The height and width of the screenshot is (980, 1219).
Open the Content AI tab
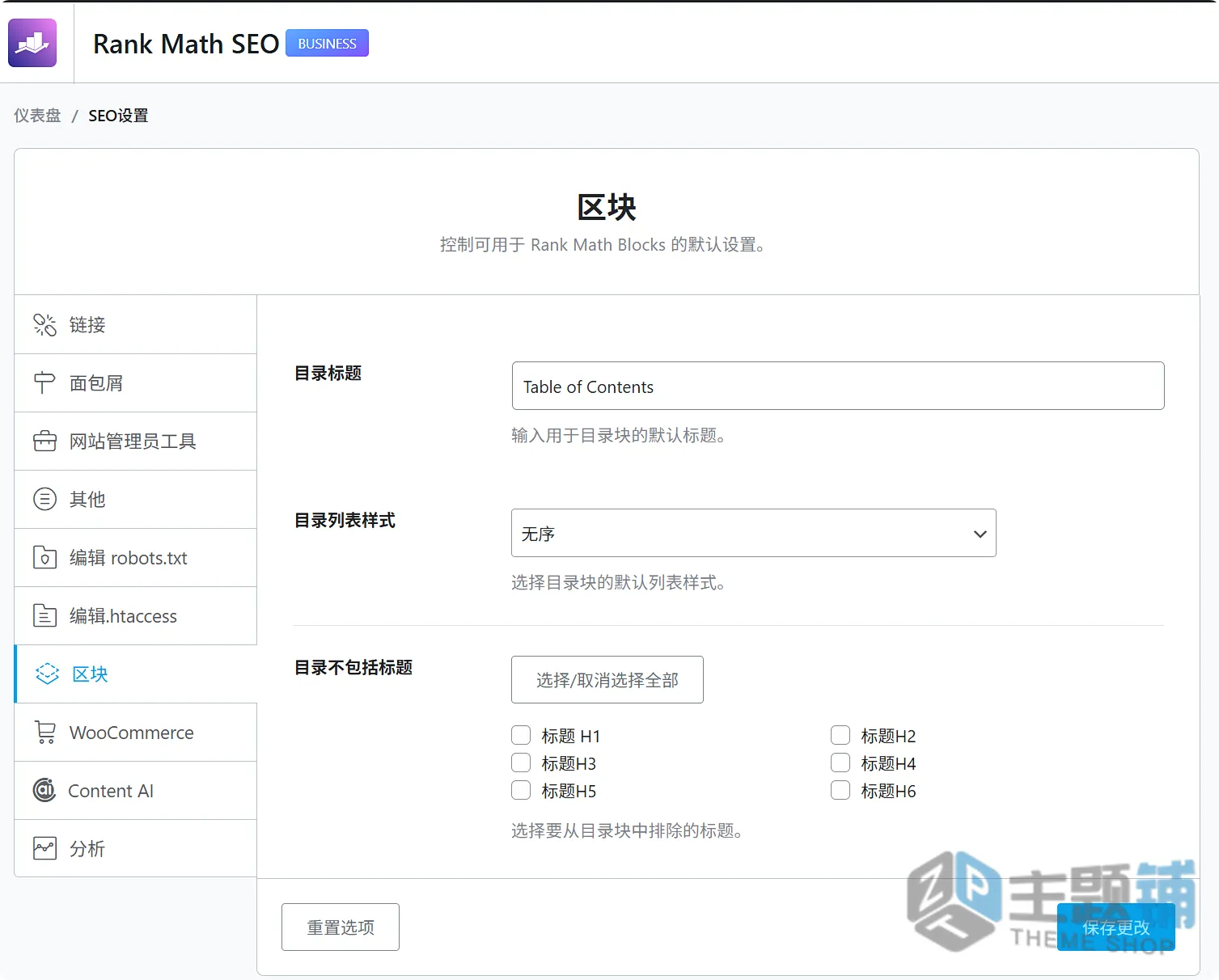[136, 791]
